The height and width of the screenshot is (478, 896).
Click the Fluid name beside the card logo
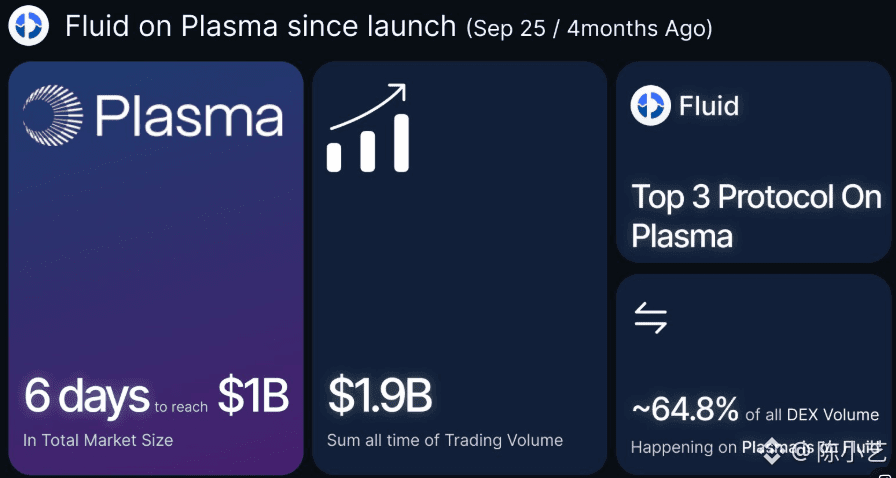(x=709, y=106)
